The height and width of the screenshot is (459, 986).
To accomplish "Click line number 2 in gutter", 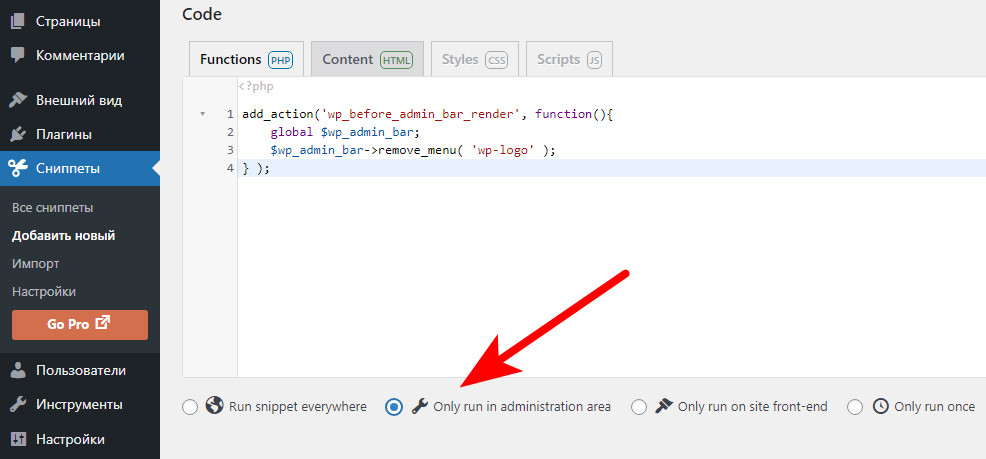I will (x=231, y=133).
